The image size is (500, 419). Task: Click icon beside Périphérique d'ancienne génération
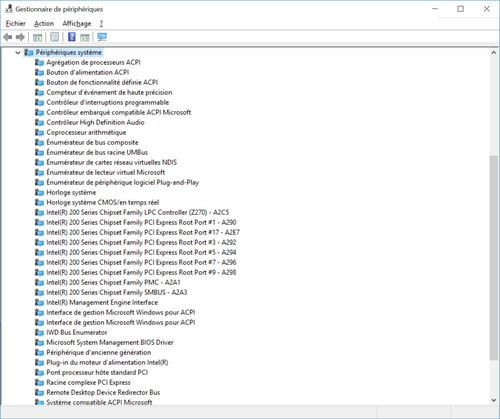click(40, 353)
